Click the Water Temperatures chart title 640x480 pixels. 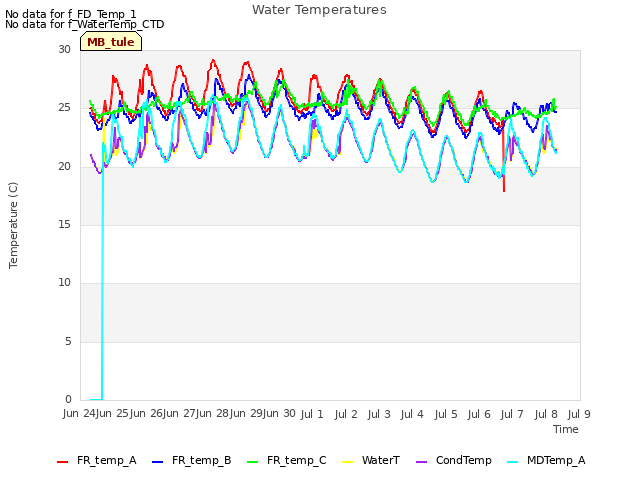pos(319,10)
